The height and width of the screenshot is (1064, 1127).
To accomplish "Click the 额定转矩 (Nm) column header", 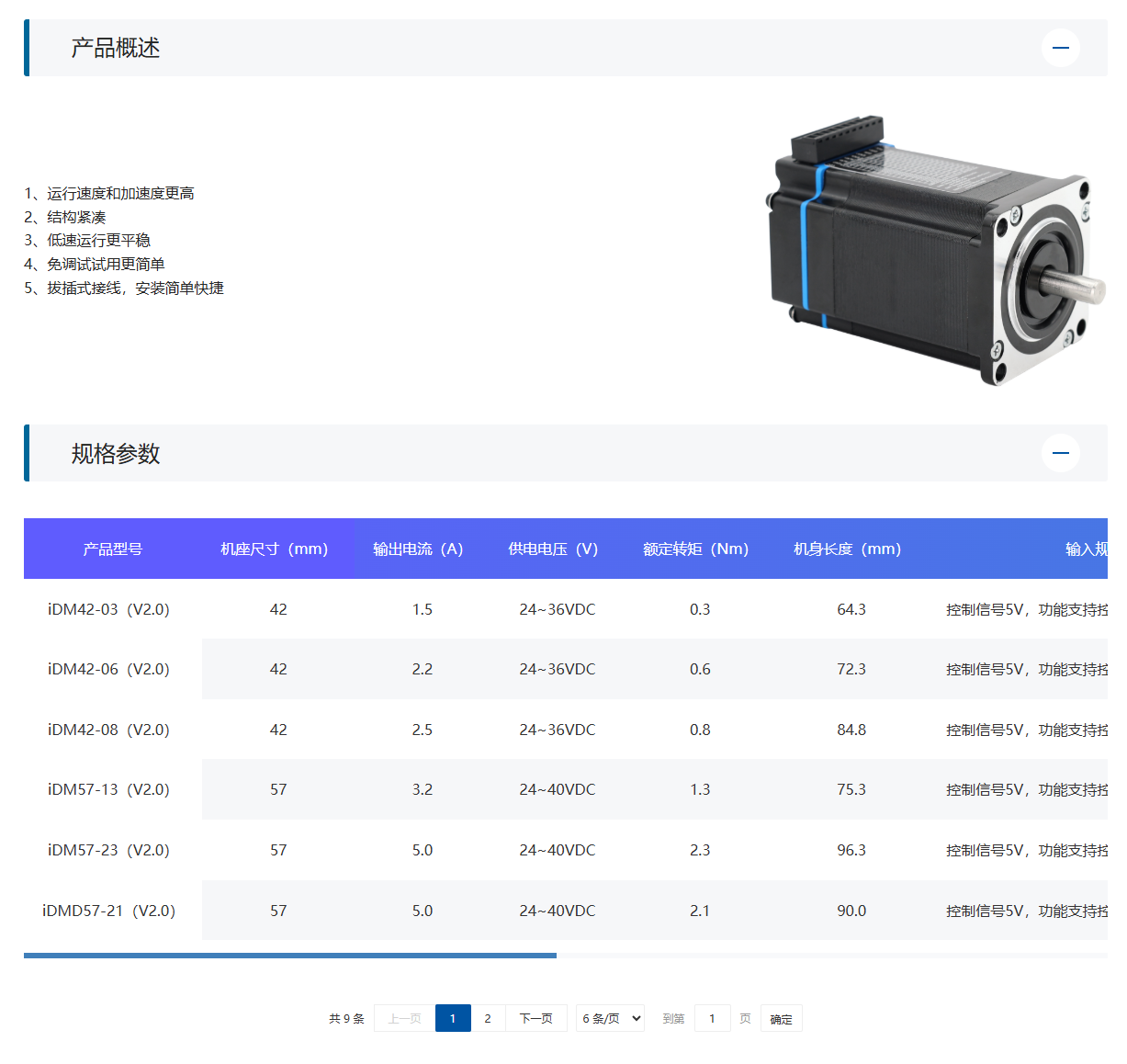I will coord(695,549).
